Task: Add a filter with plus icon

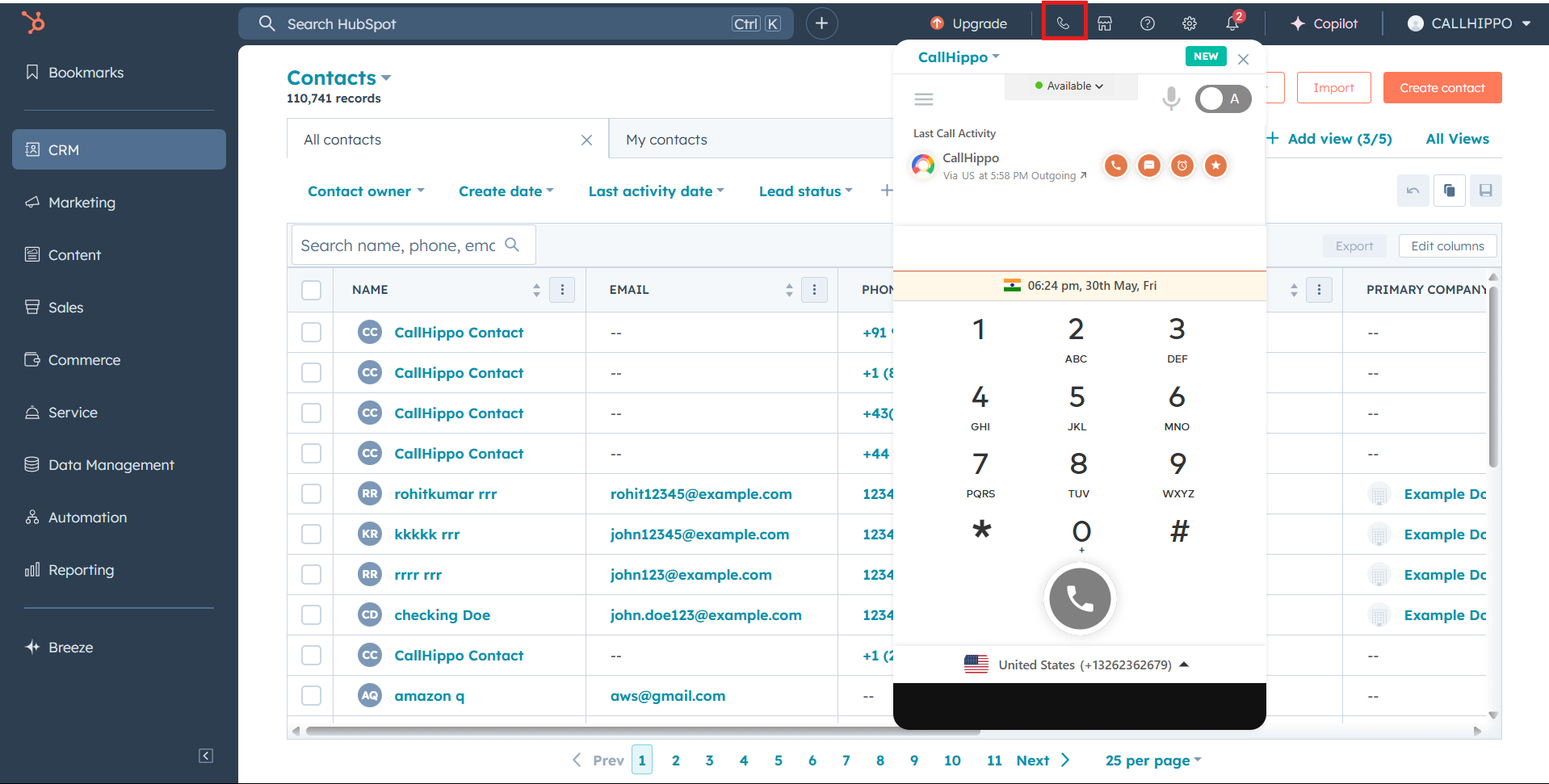Action: point(886,191)
